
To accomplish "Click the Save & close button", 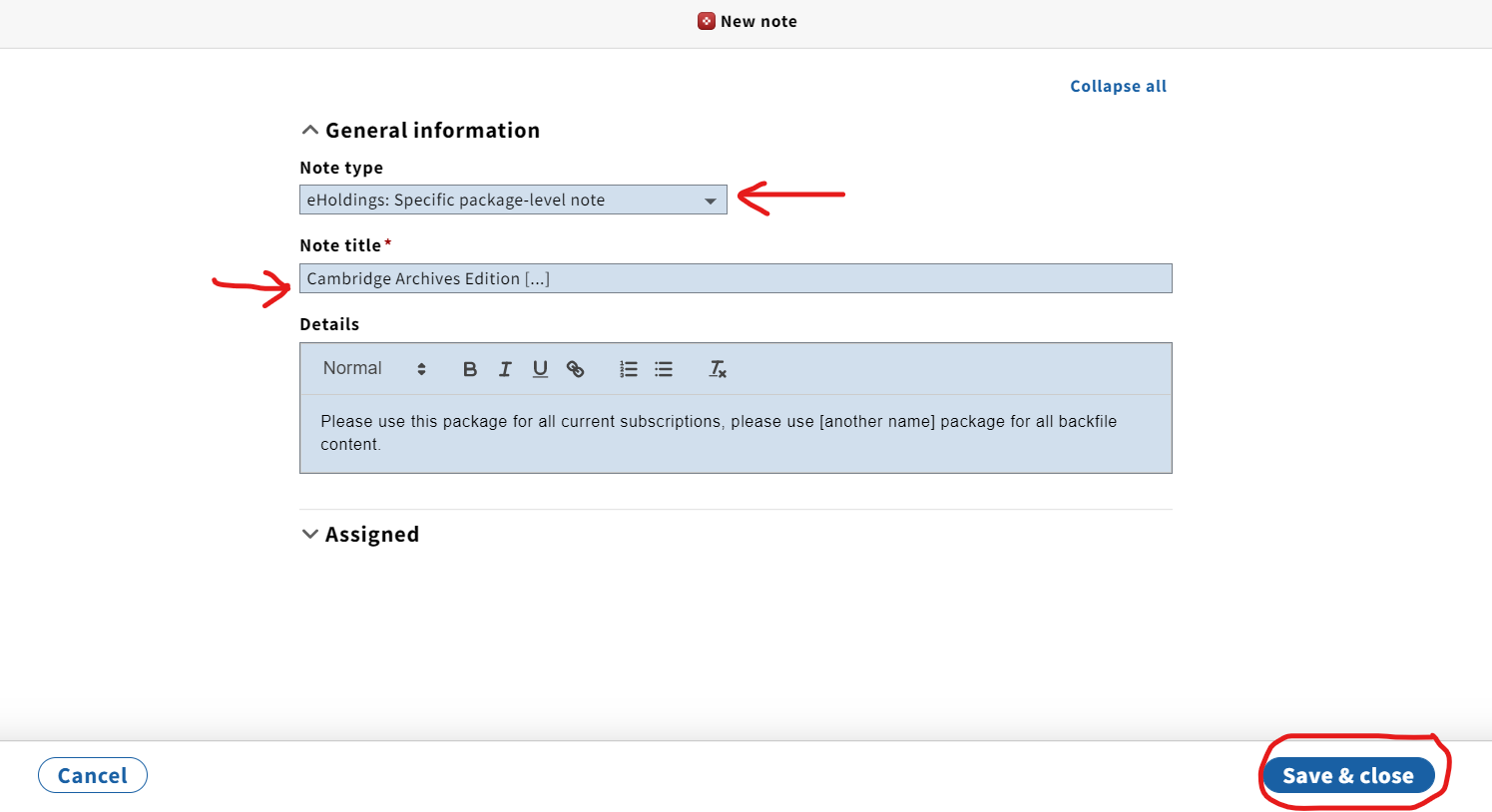I will point(1348,775).
